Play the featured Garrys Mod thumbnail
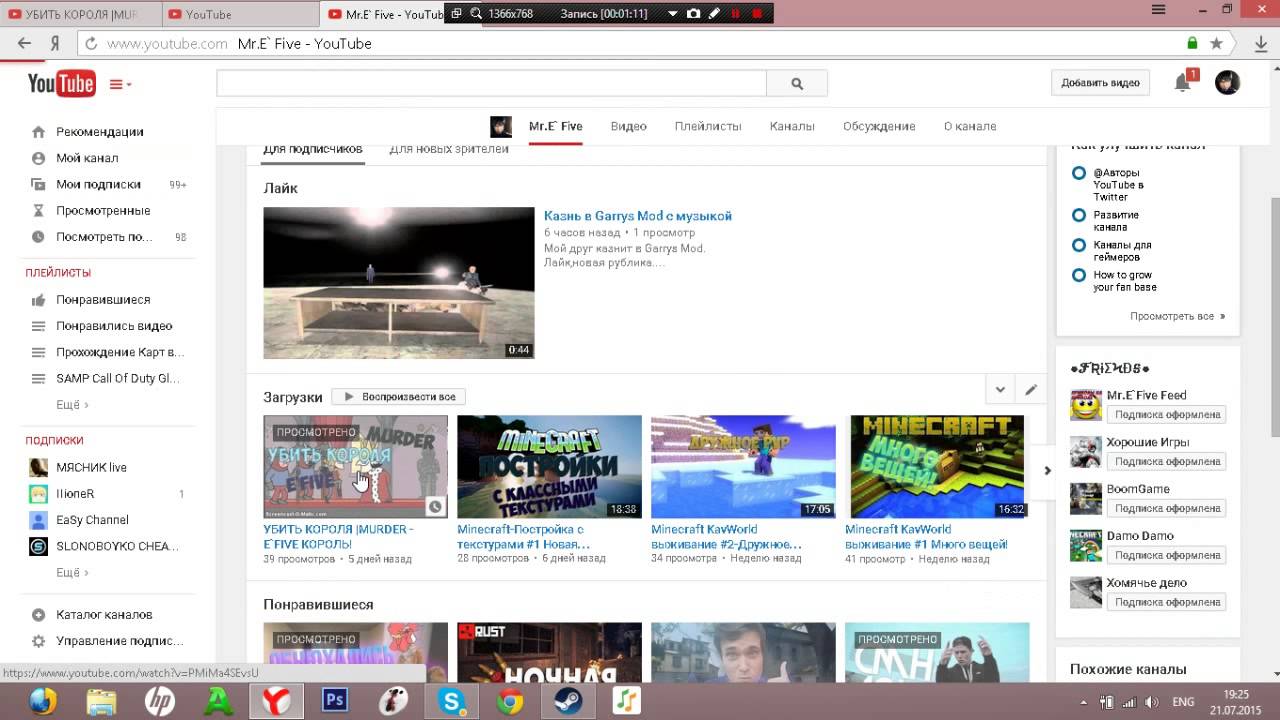This screenshot has width=1280, height=720. pyautogui.click(x=399, y=283)
